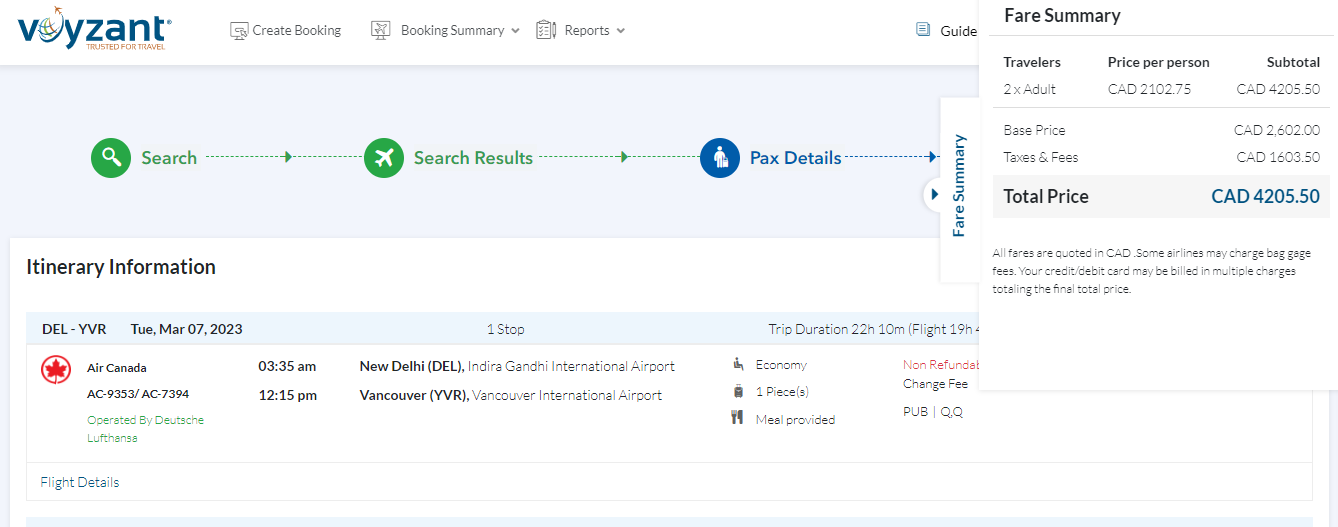
Task: Click the Change Fee link
Action: (935, 384)
